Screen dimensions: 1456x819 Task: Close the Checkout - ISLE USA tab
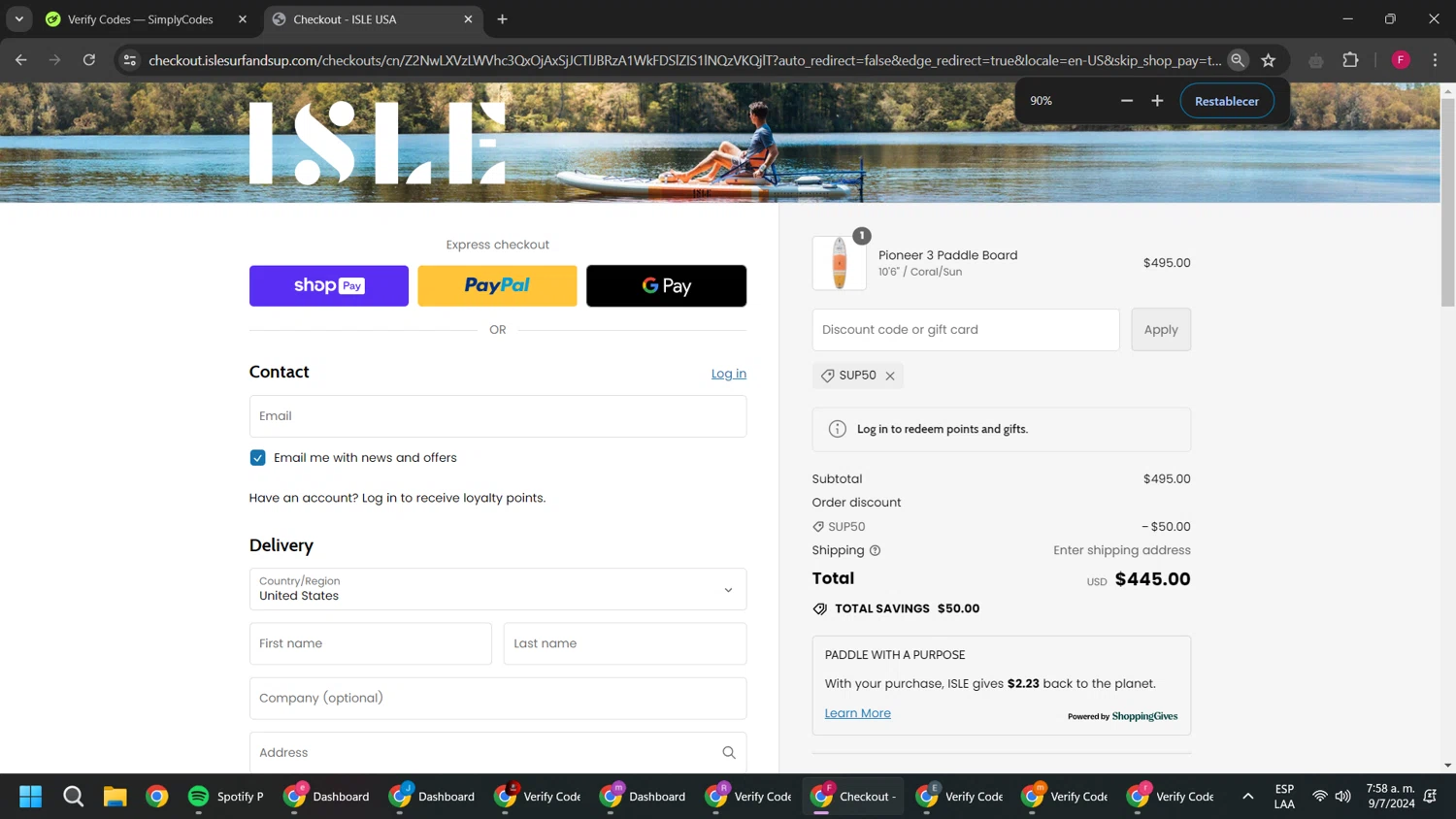[x=468, y=19]
